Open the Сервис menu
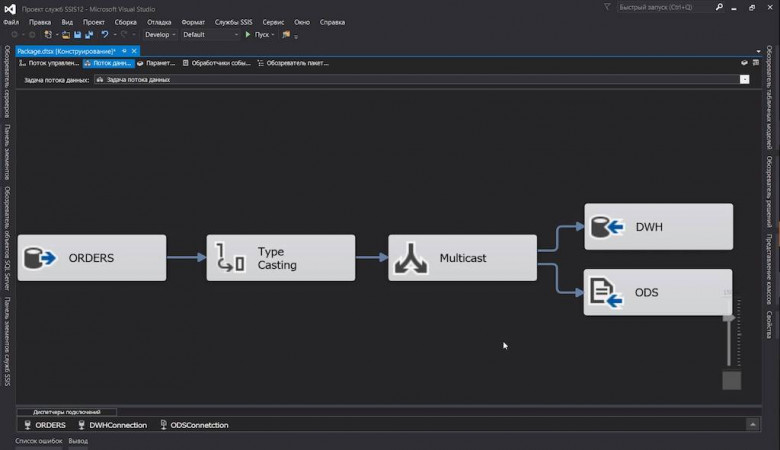This screenshot has width=780, height=450. [x=273, y=22]
